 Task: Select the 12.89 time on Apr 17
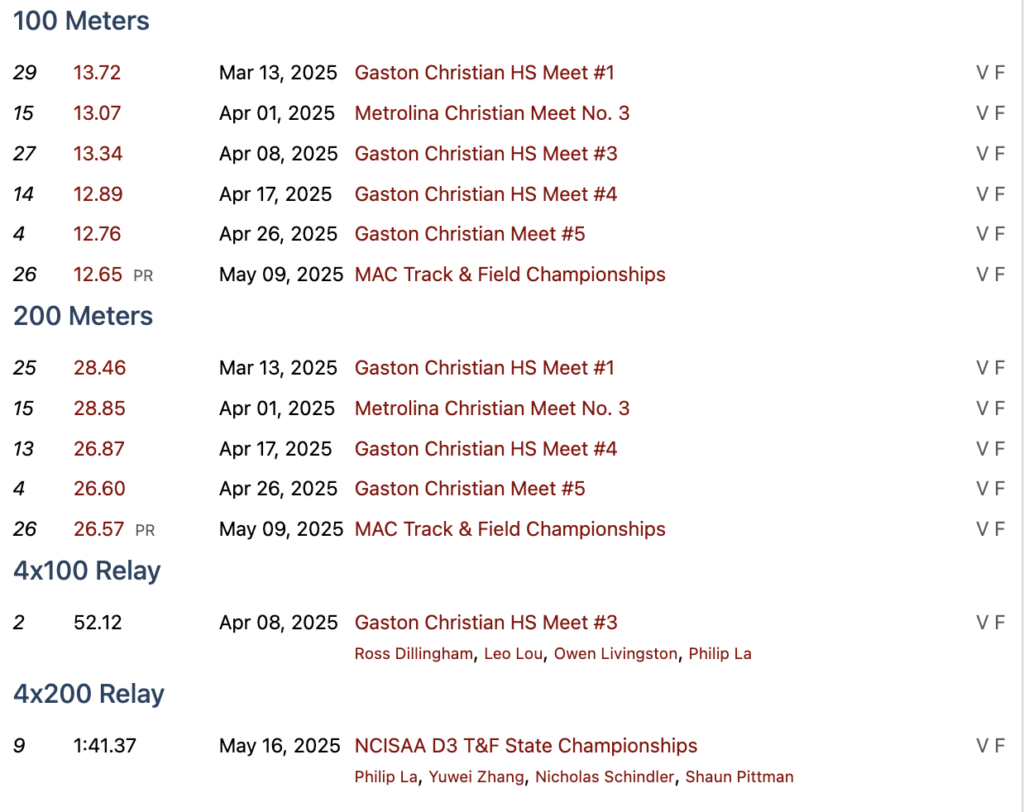(97, 194)
